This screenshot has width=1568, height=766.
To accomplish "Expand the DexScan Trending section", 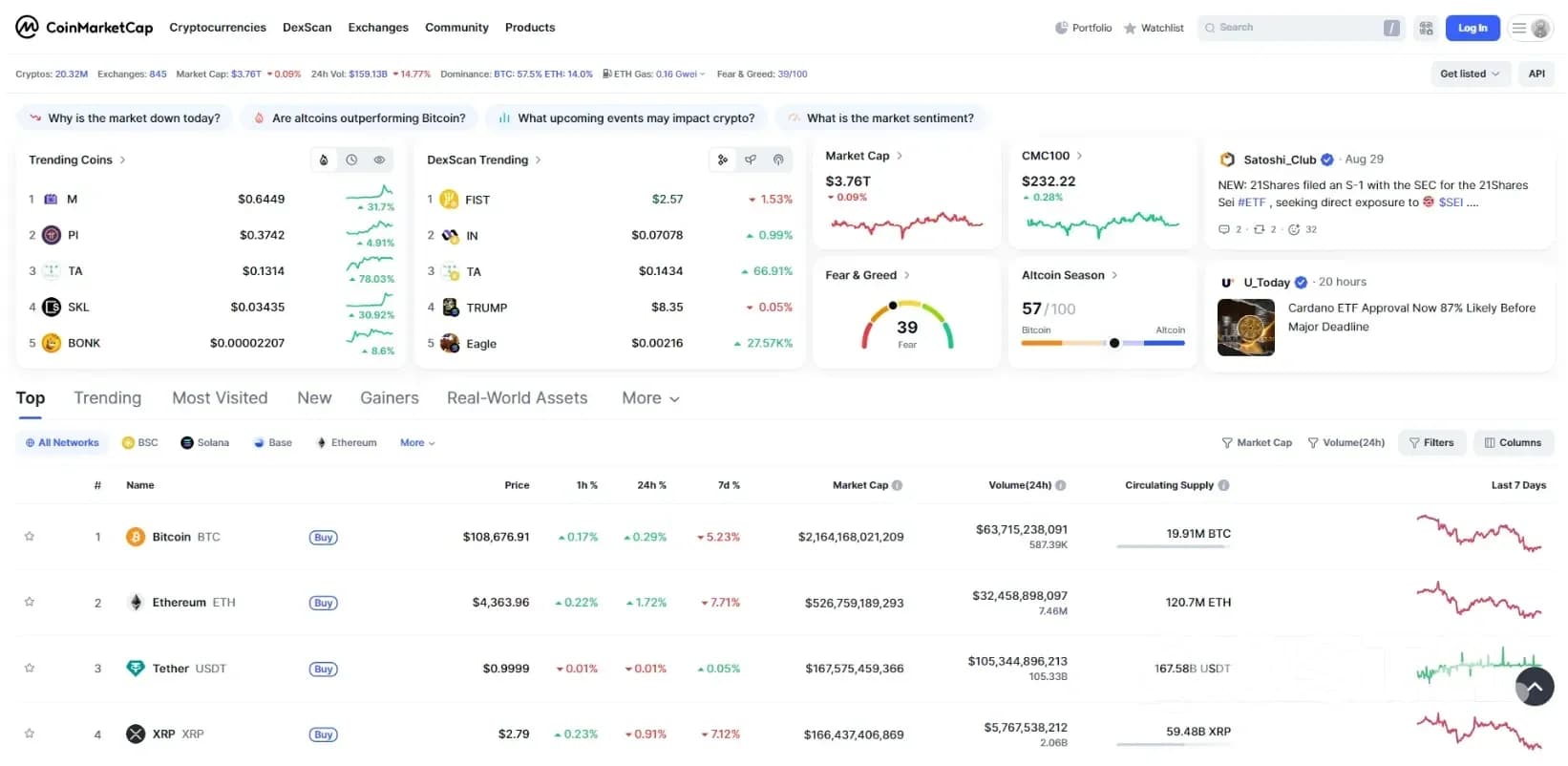I will [484, 160].
